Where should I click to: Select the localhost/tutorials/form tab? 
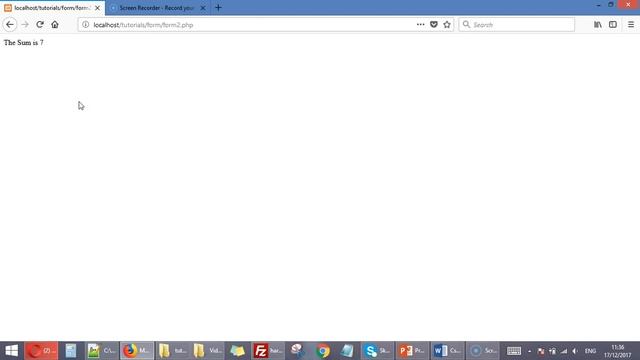(x=52, y=8)
